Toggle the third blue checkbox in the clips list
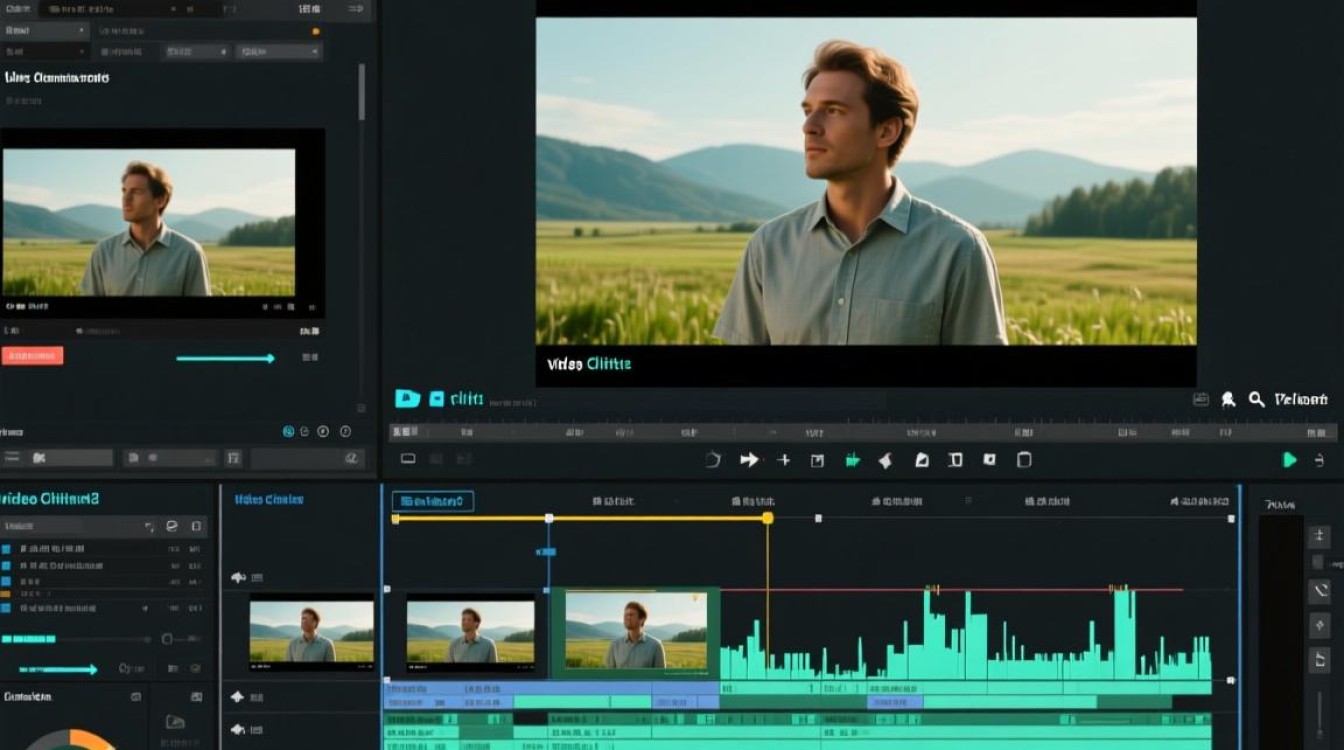 click(x=6, y=580)
